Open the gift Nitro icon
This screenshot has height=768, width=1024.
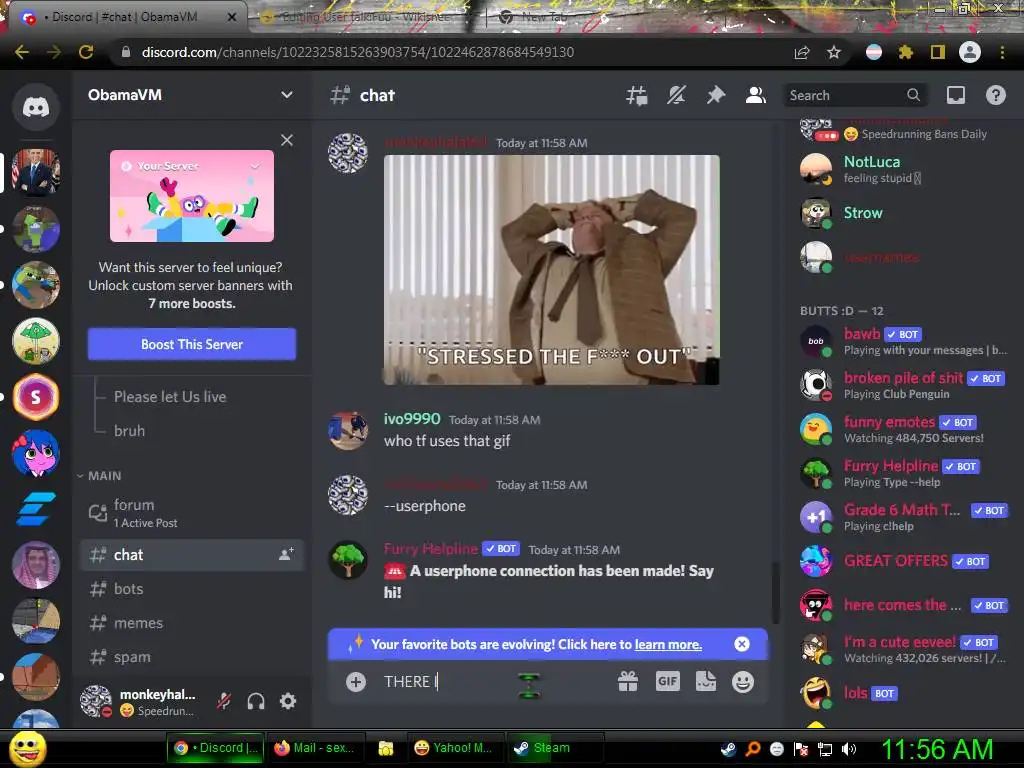[x=628, y=682]
